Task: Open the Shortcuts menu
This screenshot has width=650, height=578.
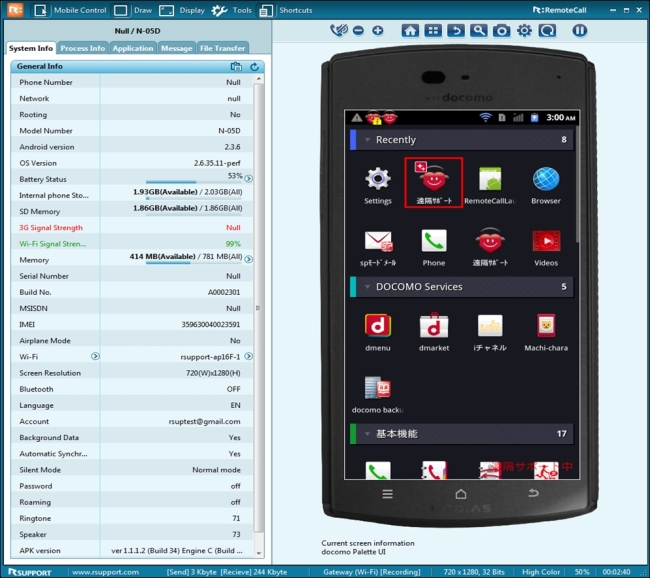Action: click(x=285, y=10)
